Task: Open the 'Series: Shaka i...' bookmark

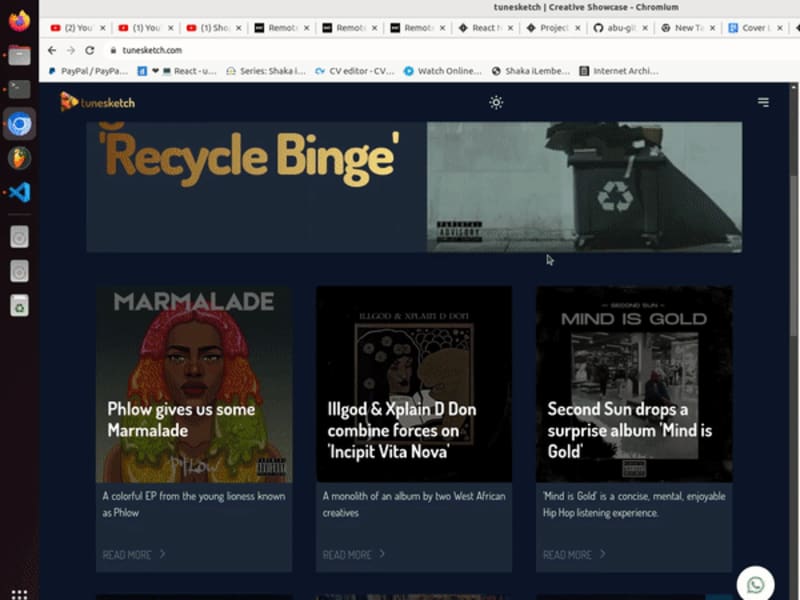Action: pos(266,71)
